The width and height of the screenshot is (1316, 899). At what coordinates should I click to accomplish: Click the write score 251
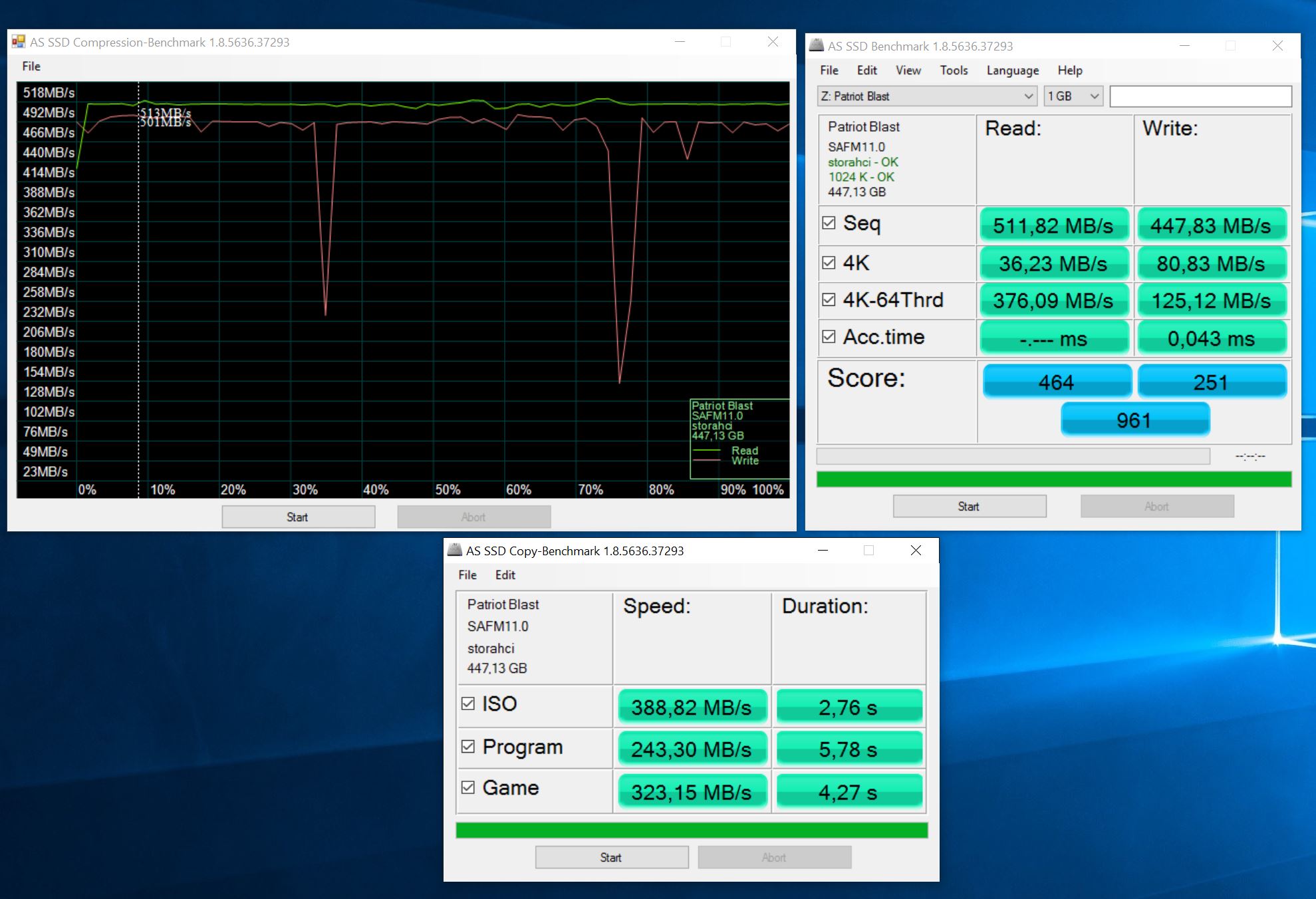coord(1212,382)
